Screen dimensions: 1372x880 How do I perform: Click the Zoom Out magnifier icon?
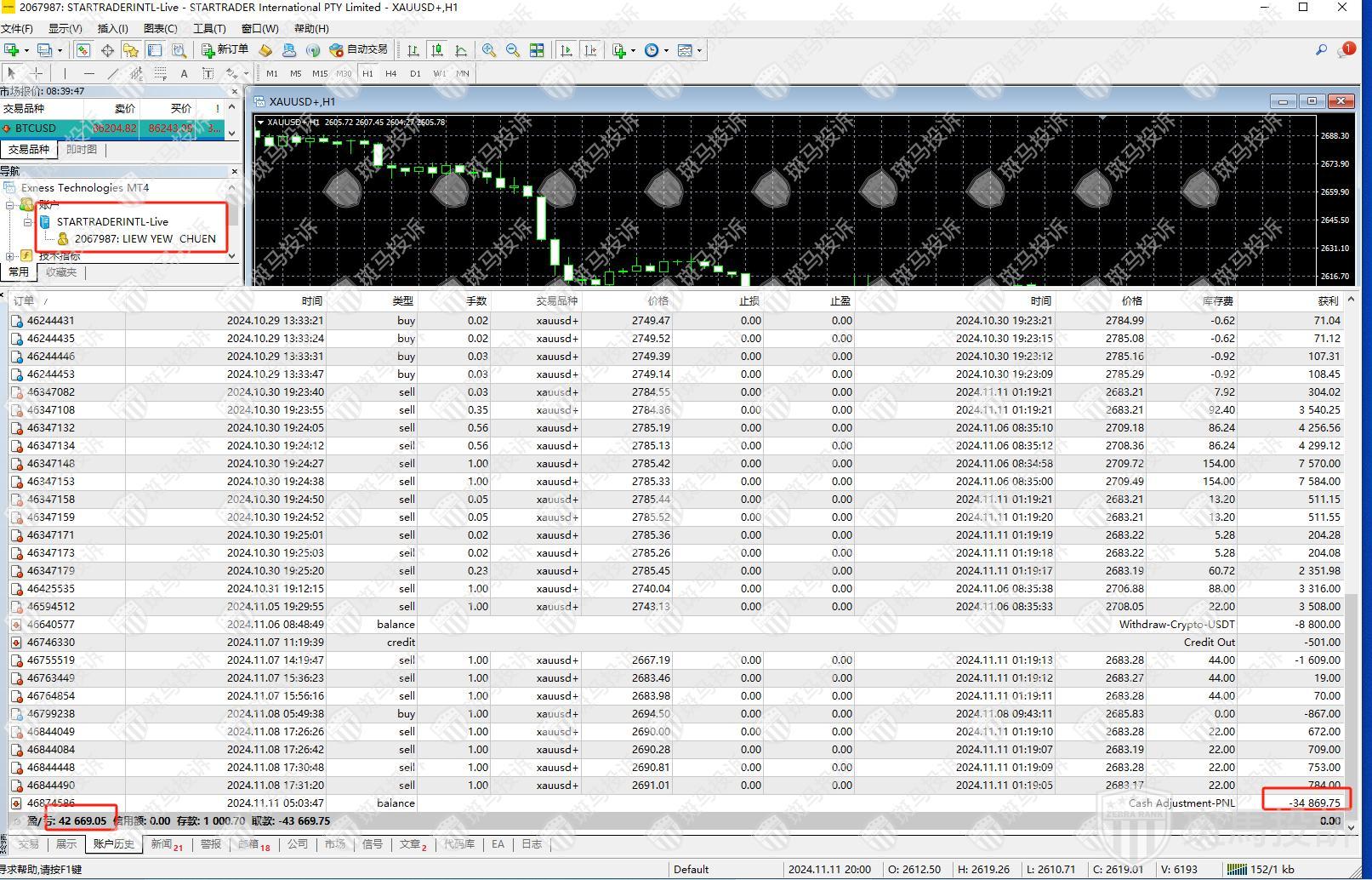click(x=513, y=50)
